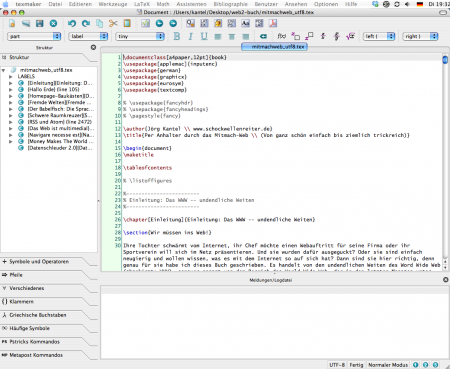
Task: Open the Bibliographie menu
Action: tap(230, 4)
